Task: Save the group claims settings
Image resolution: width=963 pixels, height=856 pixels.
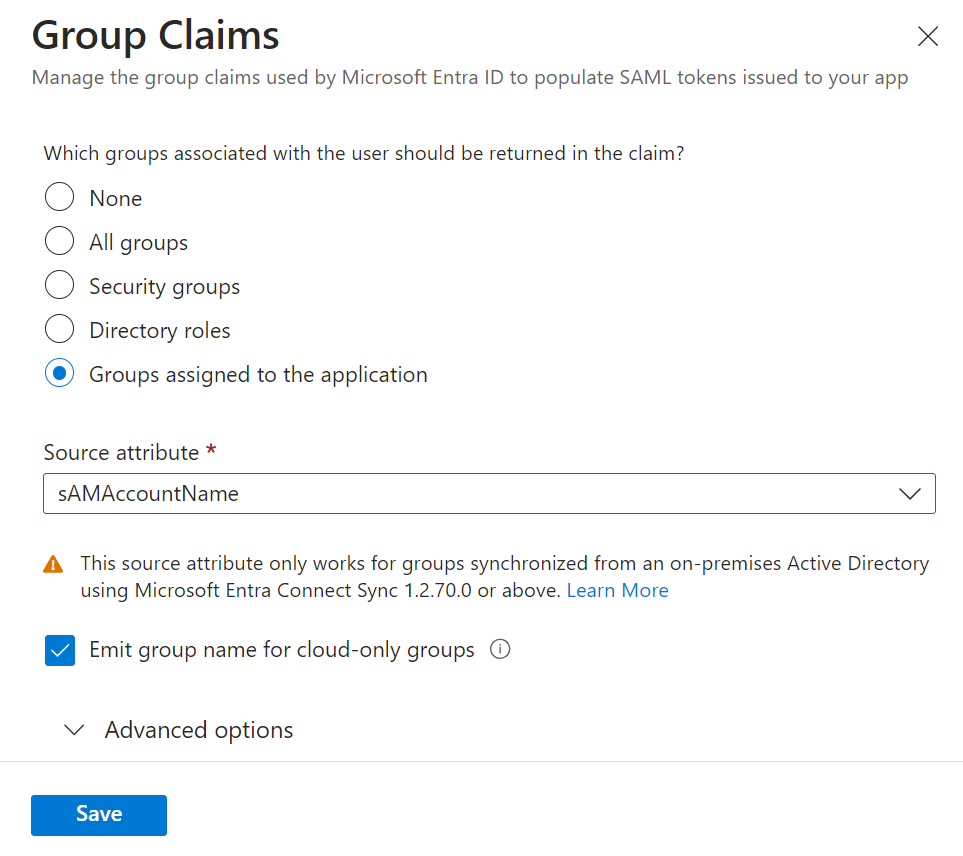Action: [x=99, y=814]
